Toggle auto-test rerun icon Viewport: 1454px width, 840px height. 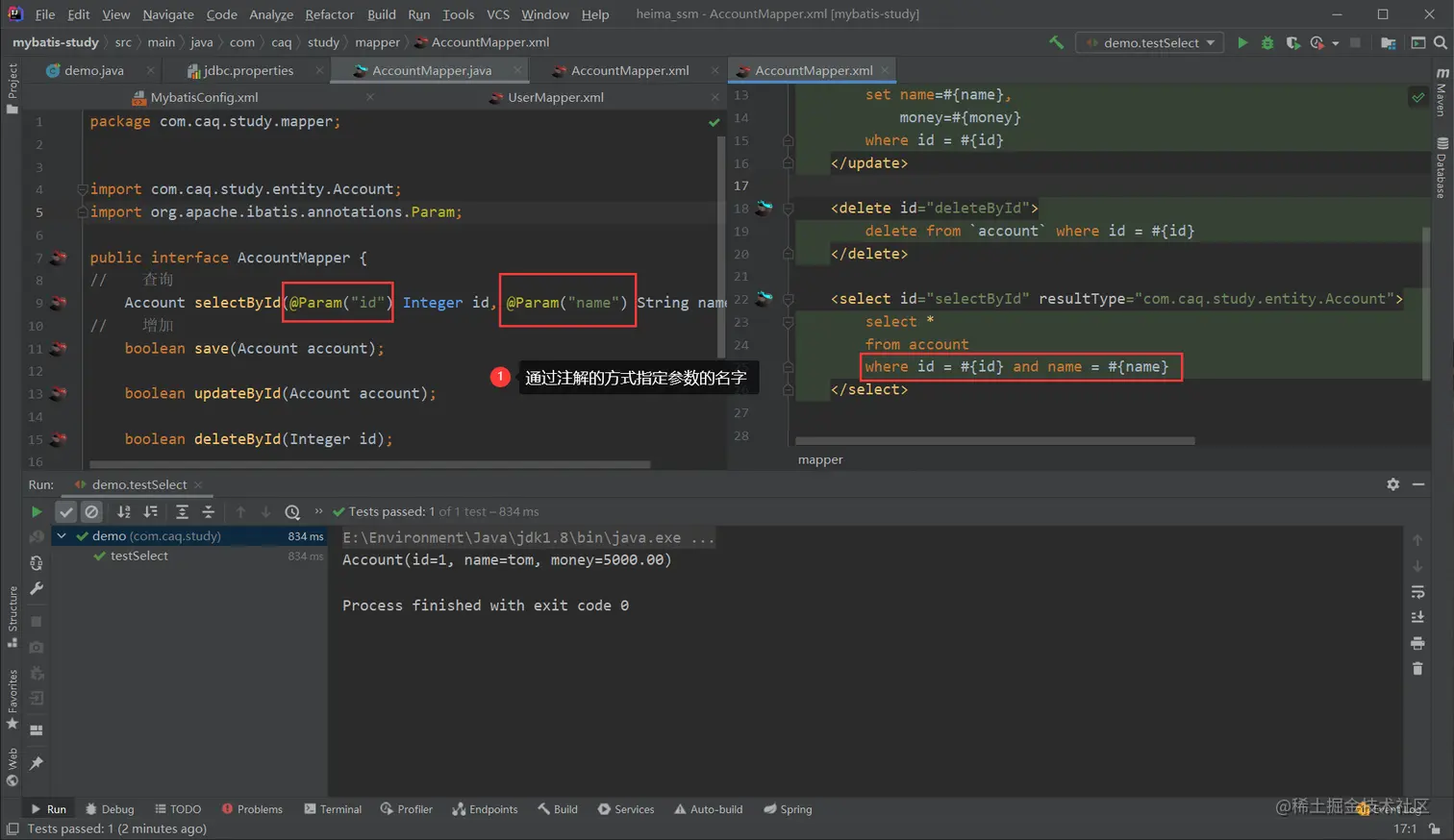point(37,563)
